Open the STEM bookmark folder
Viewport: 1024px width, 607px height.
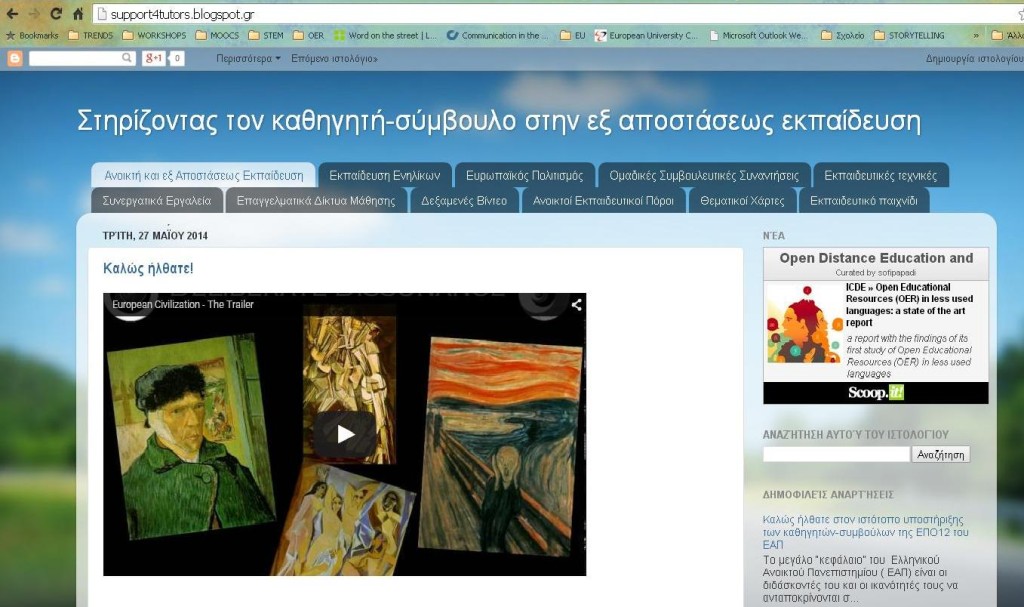[266, 35]
